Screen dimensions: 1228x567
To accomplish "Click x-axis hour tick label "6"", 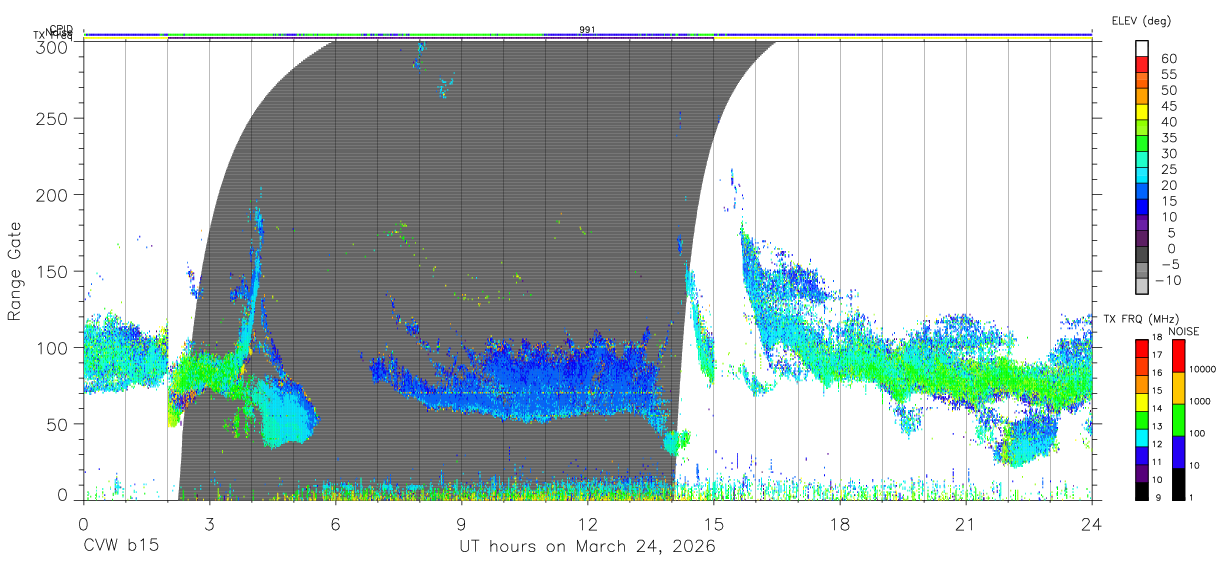I will (335, 524).
